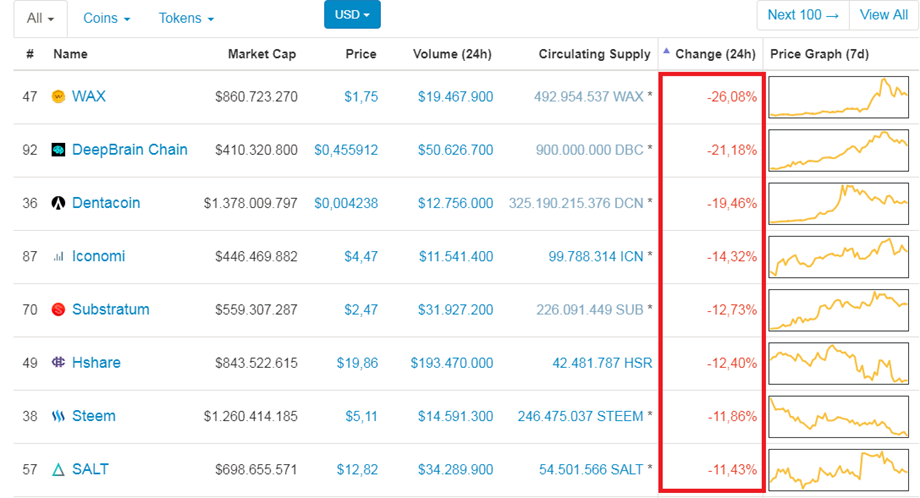Click supply 99.788.314 ICN
This screenshot has width=920, height=498.
pyautogui.click(x=596, y=256)
